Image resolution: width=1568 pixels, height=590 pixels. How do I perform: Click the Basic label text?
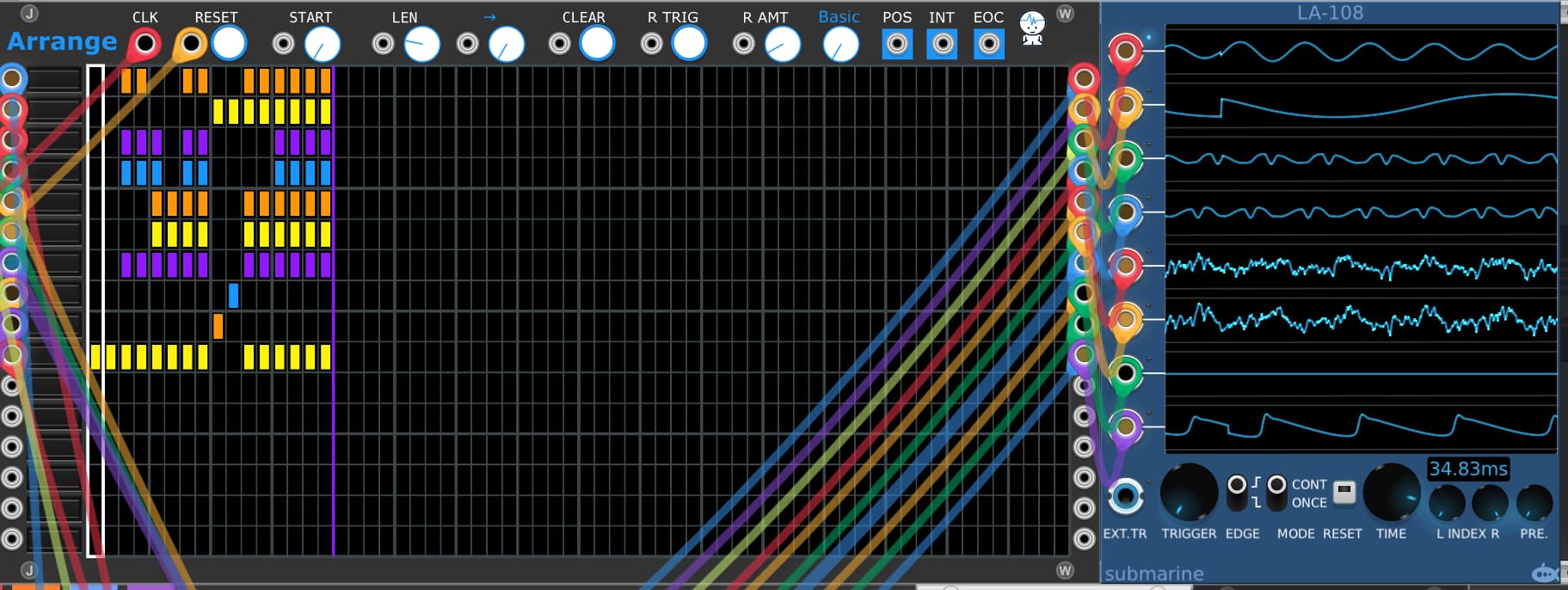click(x=839, y=16)
